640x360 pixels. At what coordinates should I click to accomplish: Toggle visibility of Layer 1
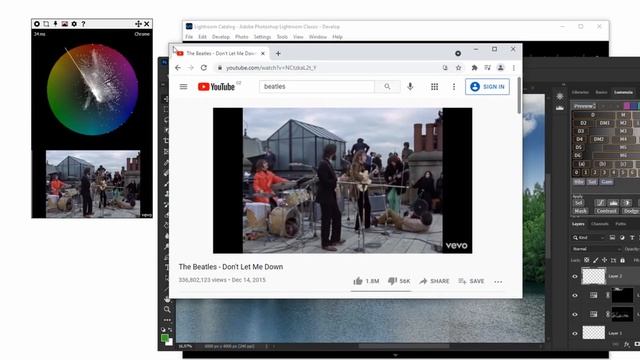coord(575,333)
